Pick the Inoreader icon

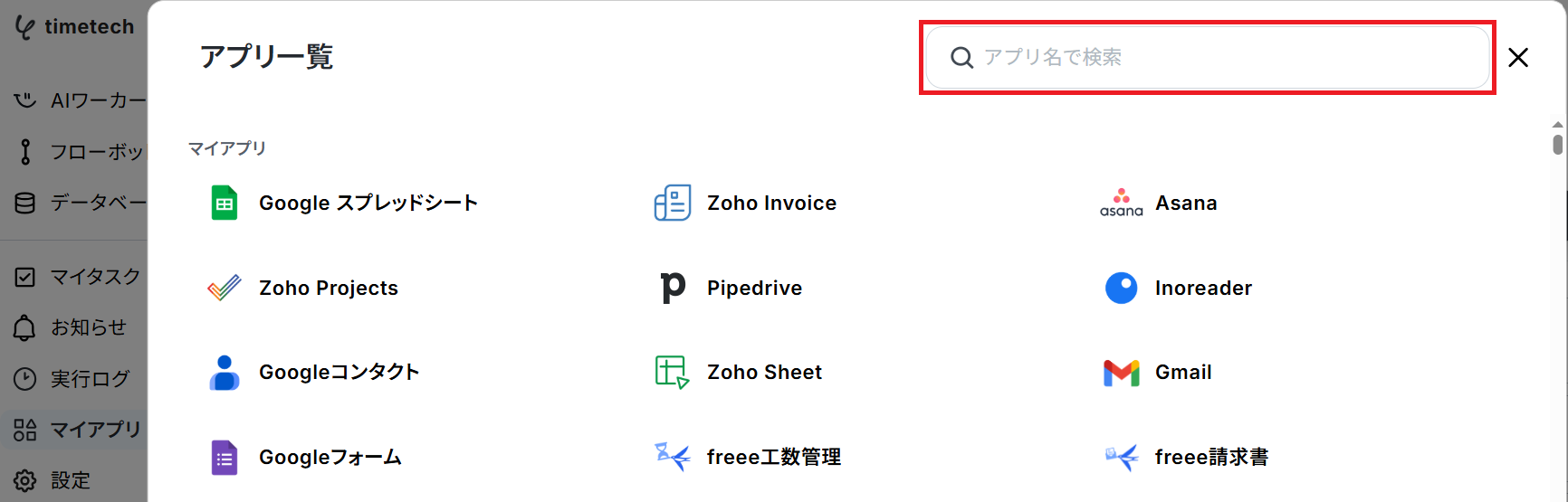pos(1121,288)
